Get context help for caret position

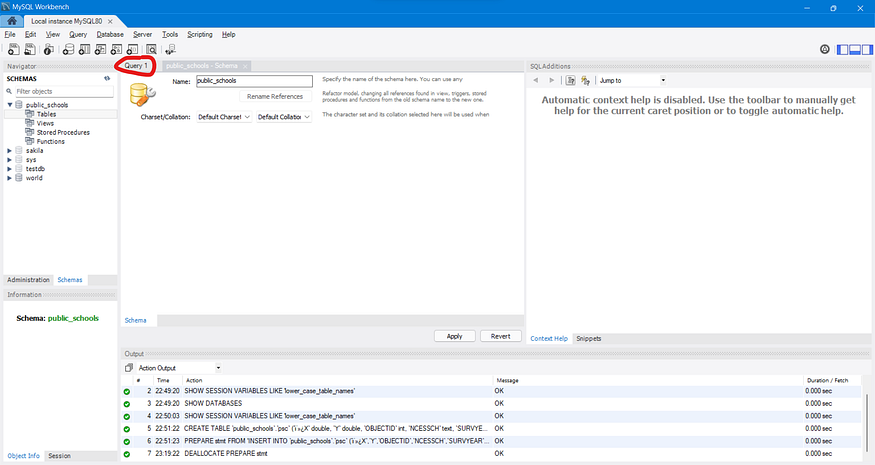tap(570, 80)
